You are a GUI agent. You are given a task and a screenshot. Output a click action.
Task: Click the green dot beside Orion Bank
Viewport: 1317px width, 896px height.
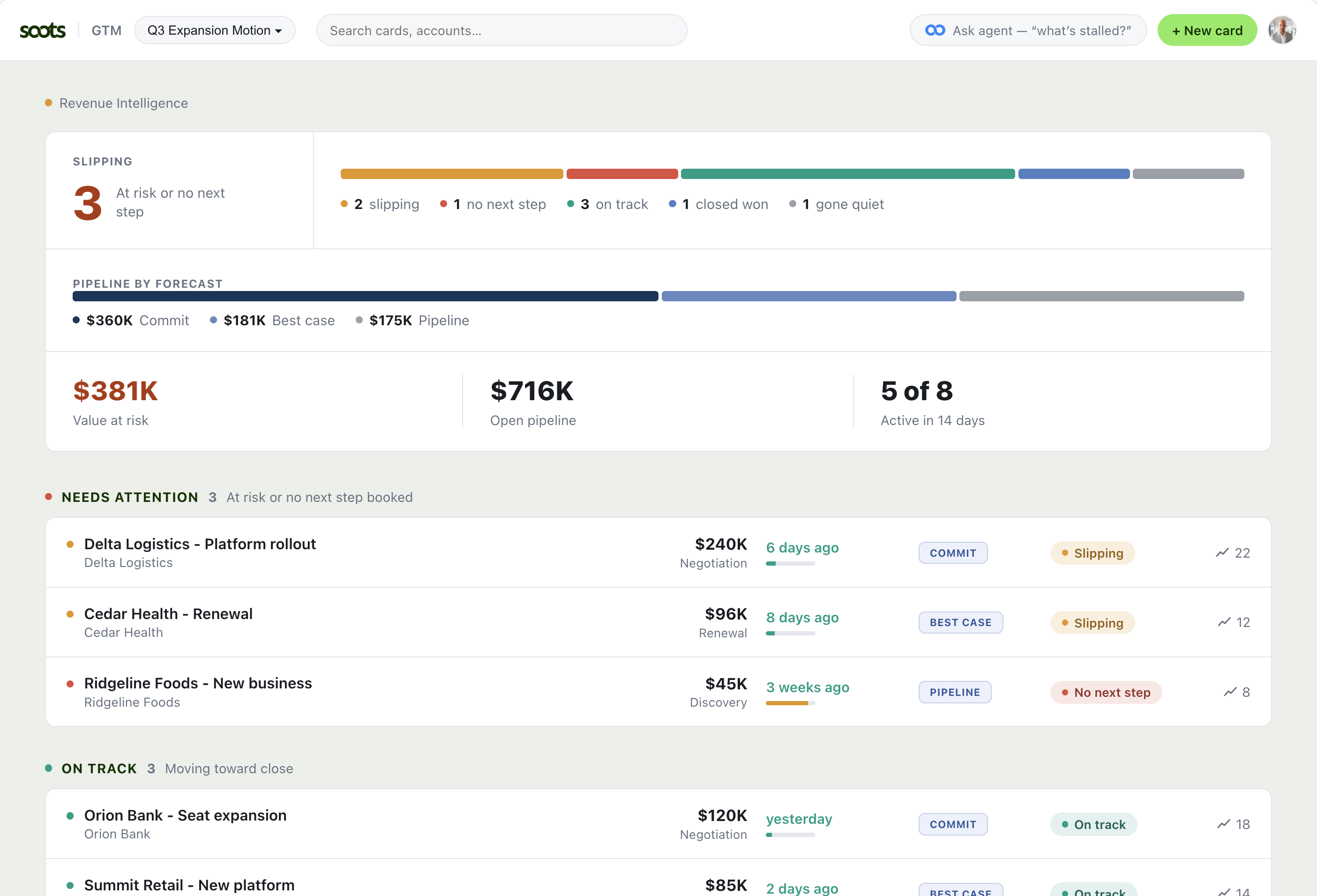pos(70,816)
